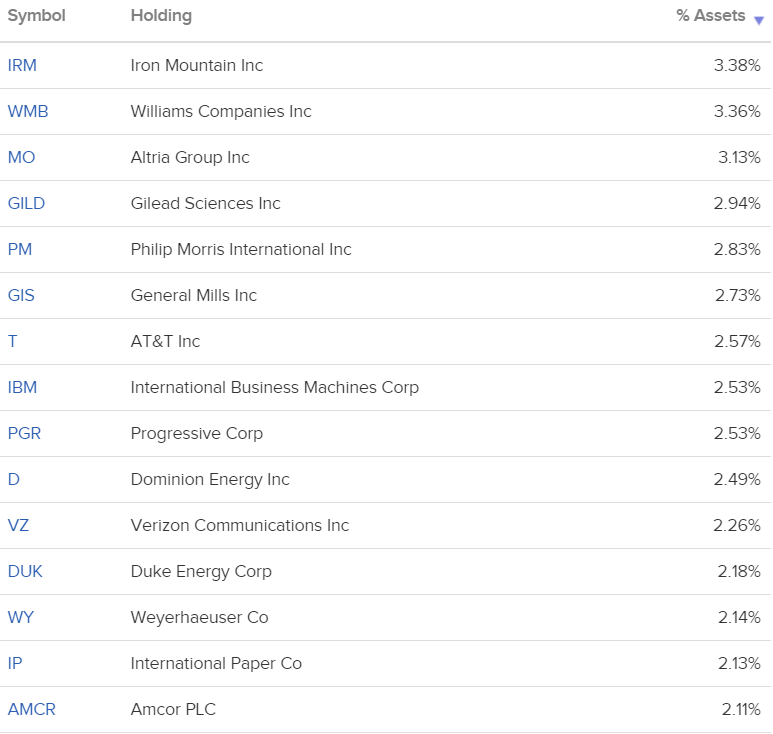The width and height of the screenshot is (773, 734).
Task: Click the 2.57% value for AT&T
Action: coord(737,341)
